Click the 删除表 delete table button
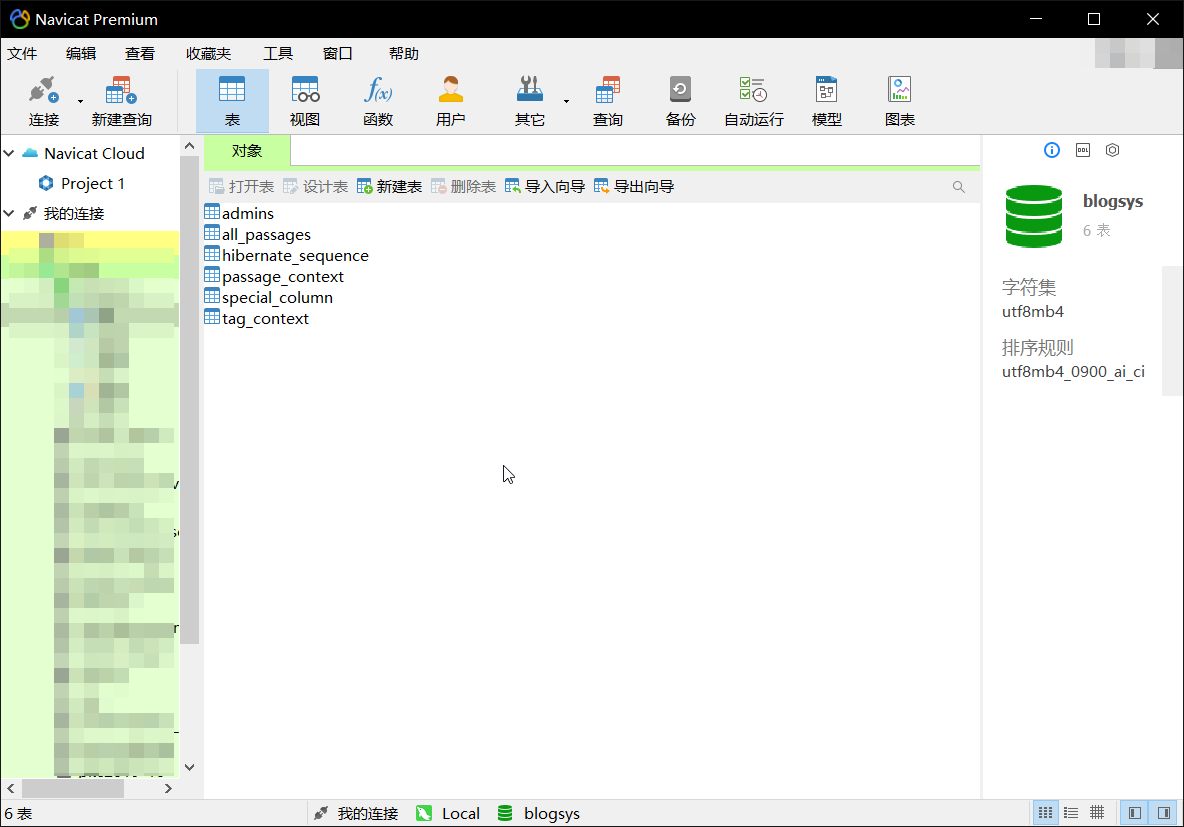The height and width of the screenshot is (827, 1184). (x=464, y=187)
